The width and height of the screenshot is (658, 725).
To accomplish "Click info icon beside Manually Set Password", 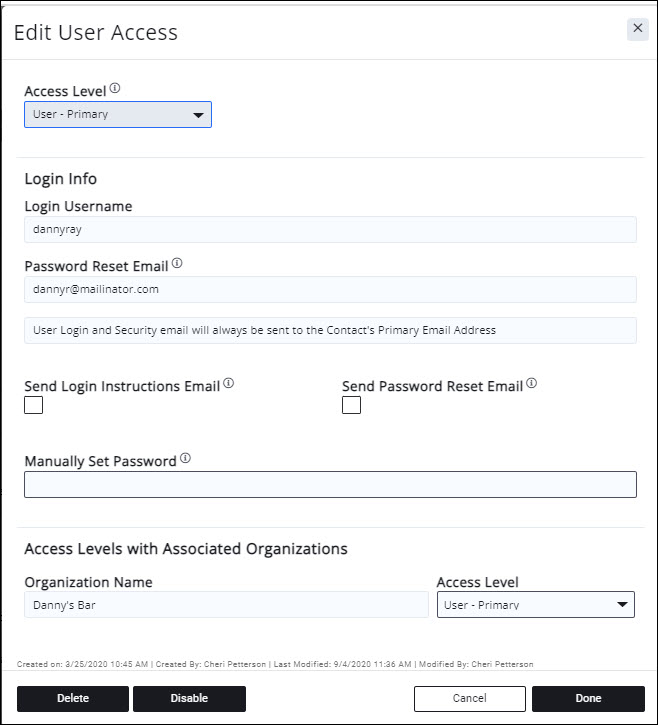I will coord(185,459).
